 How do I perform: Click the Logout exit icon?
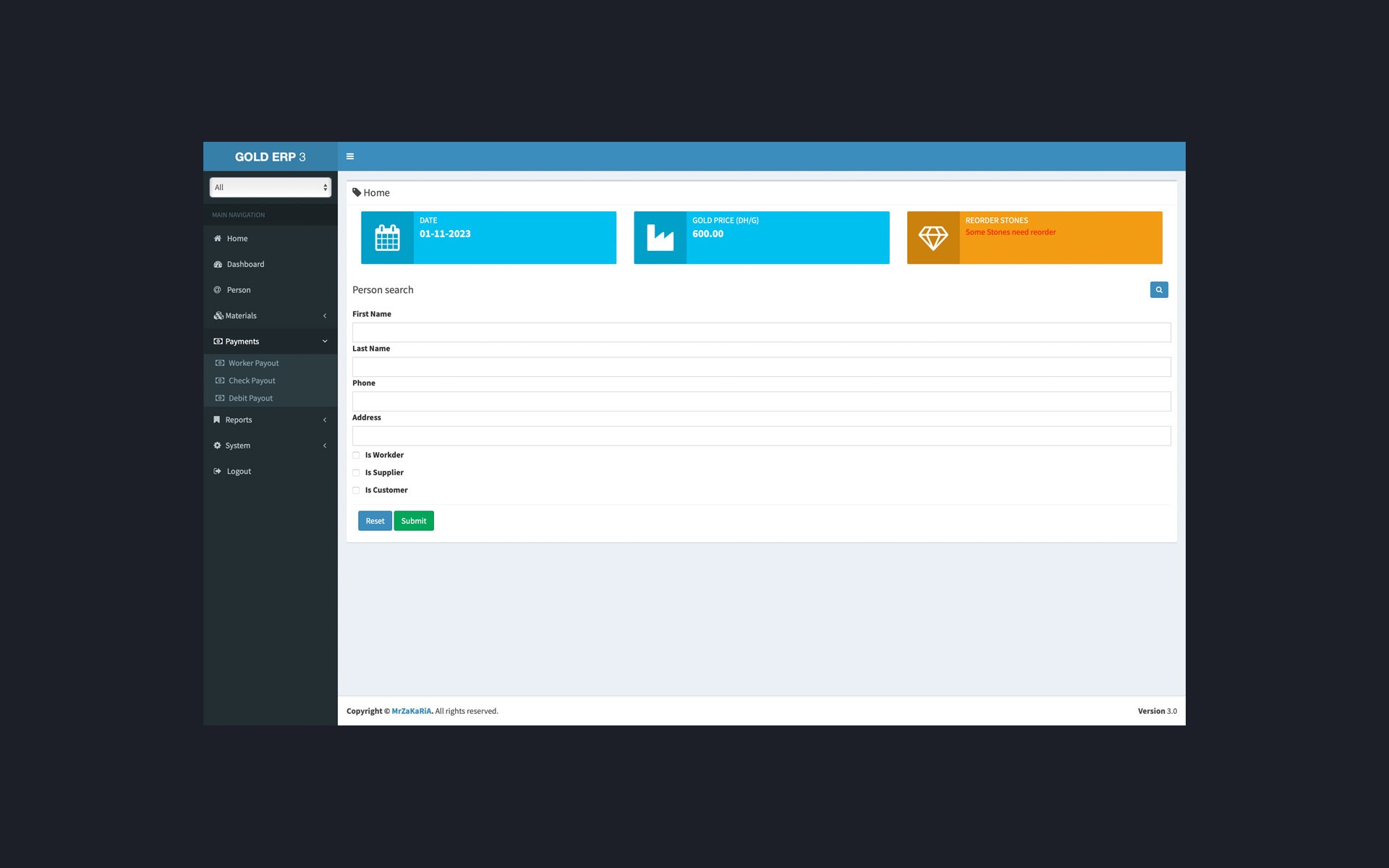(217, 472)
